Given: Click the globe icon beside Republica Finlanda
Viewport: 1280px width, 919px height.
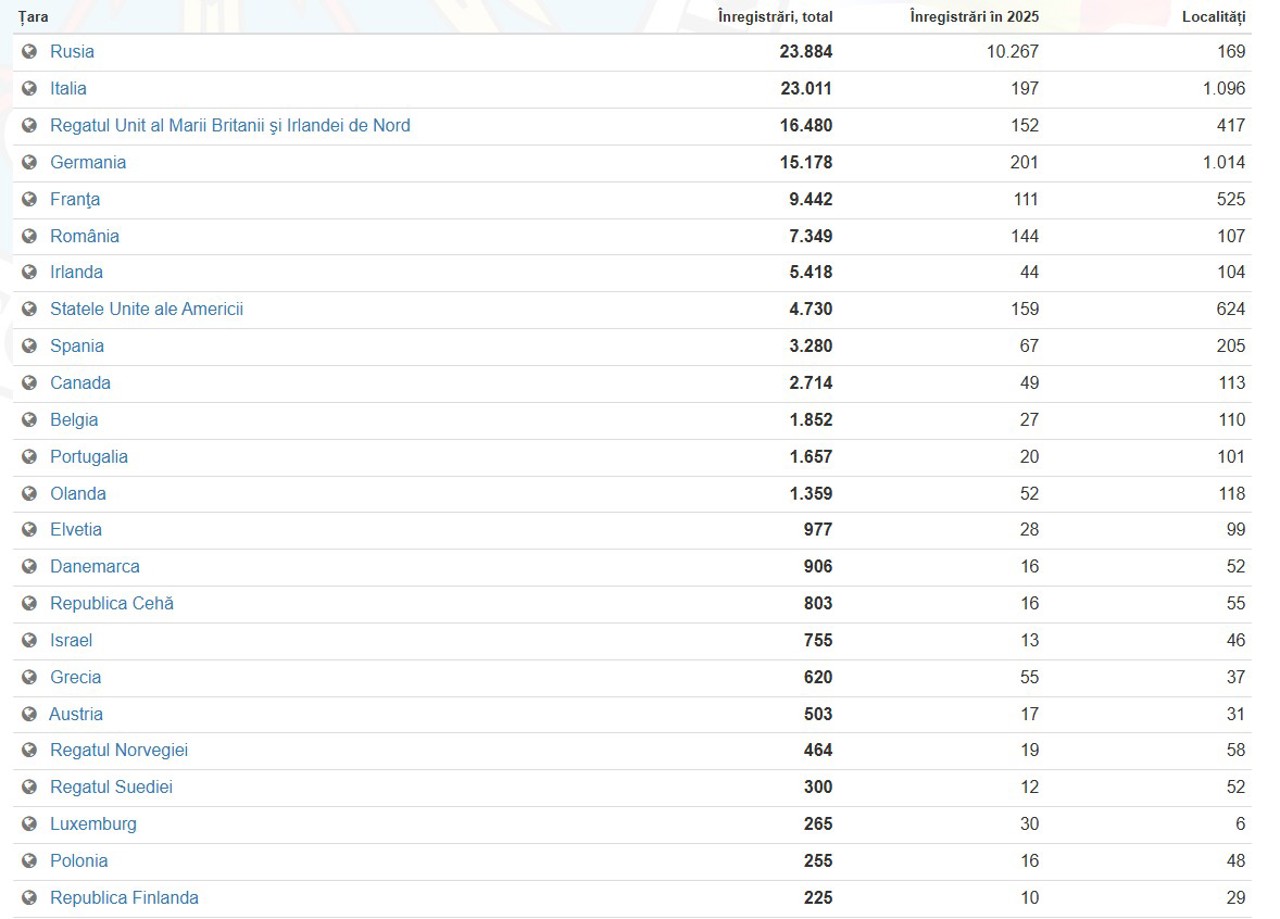Looking at the screenshot, I should click(29, 898).
